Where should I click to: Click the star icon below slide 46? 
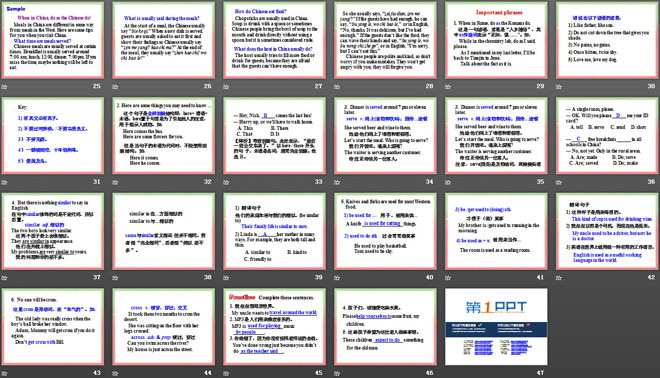[x=337, y=373]
